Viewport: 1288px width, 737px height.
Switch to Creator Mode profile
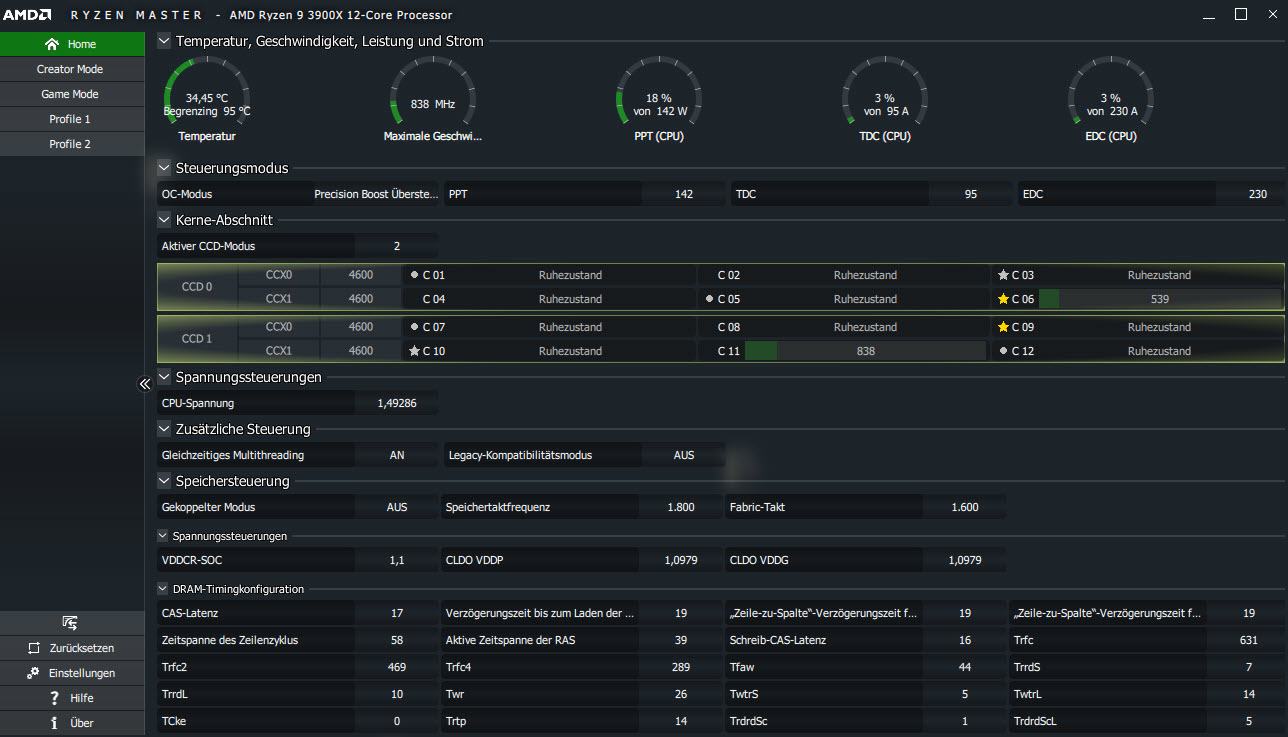pyautogui.click(x=72, y=69)
